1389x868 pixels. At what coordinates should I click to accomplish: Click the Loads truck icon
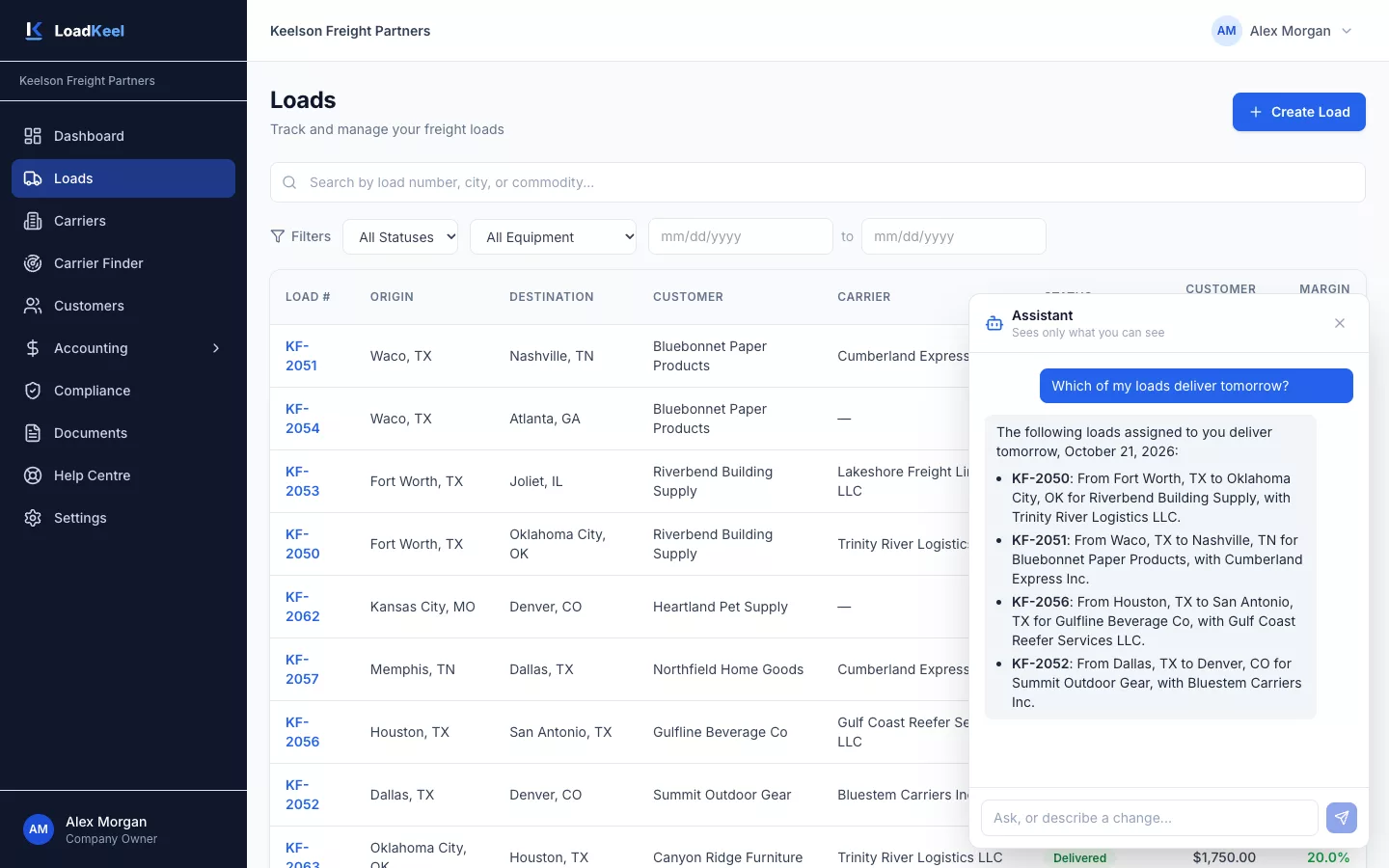pos(33,178)
